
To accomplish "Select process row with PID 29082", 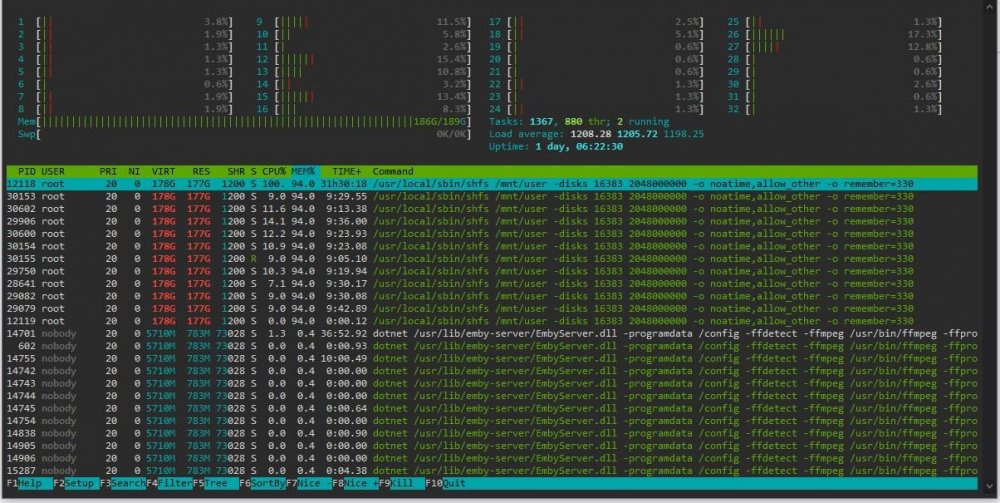I will pos(491,296).
